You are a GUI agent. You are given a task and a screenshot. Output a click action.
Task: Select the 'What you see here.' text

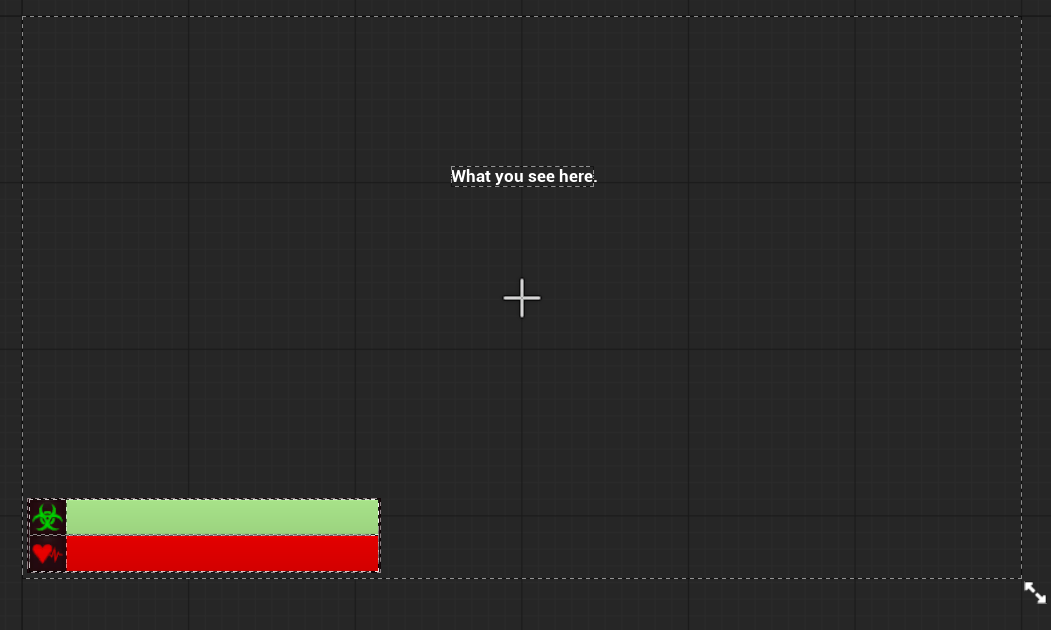pyautogui.click(x=523, y=176)
